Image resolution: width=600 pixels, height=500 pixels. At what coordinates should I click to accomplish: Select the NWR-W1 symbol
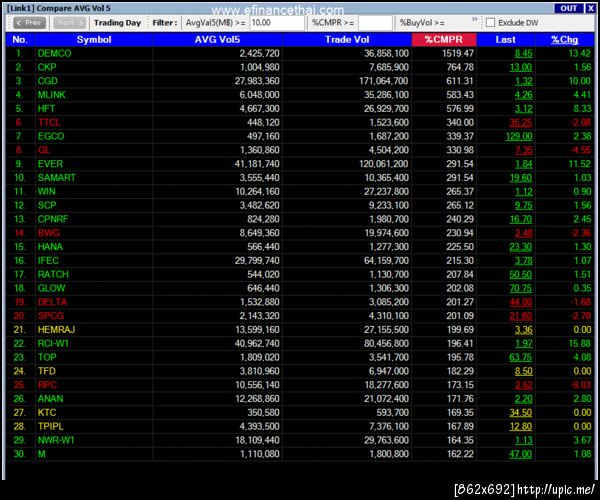click(56, 440)
